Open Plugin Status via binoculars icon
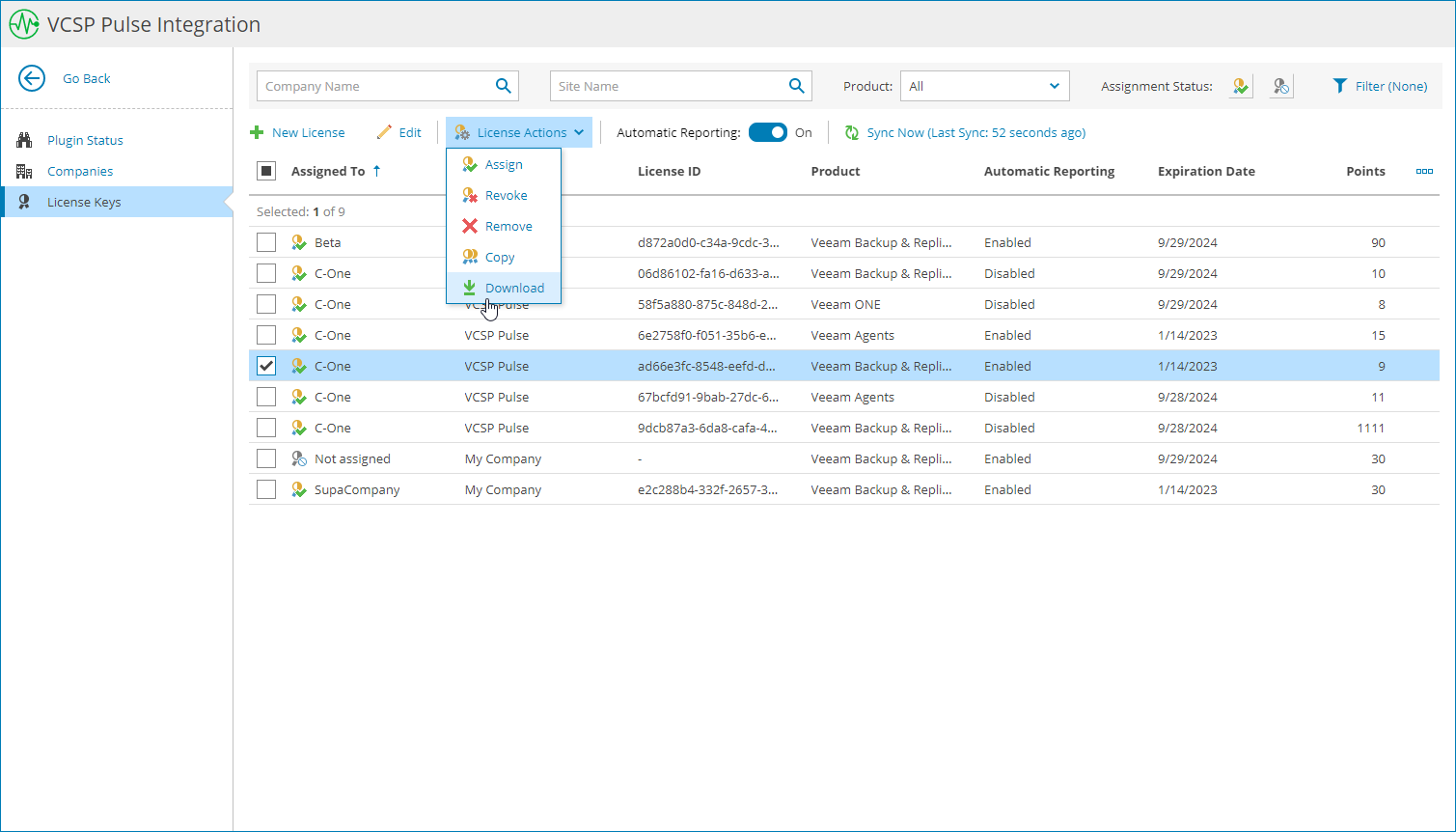The image size is (1456, 832). [x=25, y=140]
